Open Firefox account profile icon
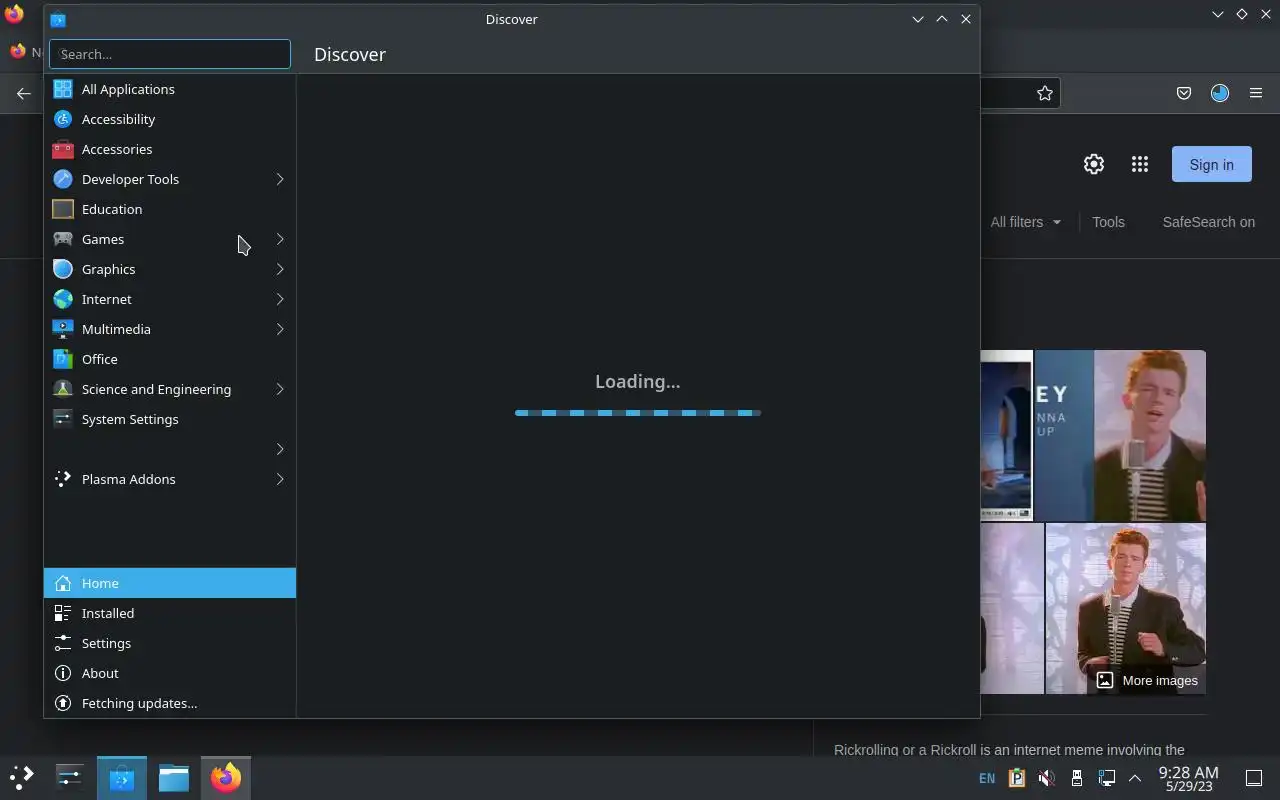Viewport: 1280px width, 800px height. pyautogui.click(x=1220, y=93)
